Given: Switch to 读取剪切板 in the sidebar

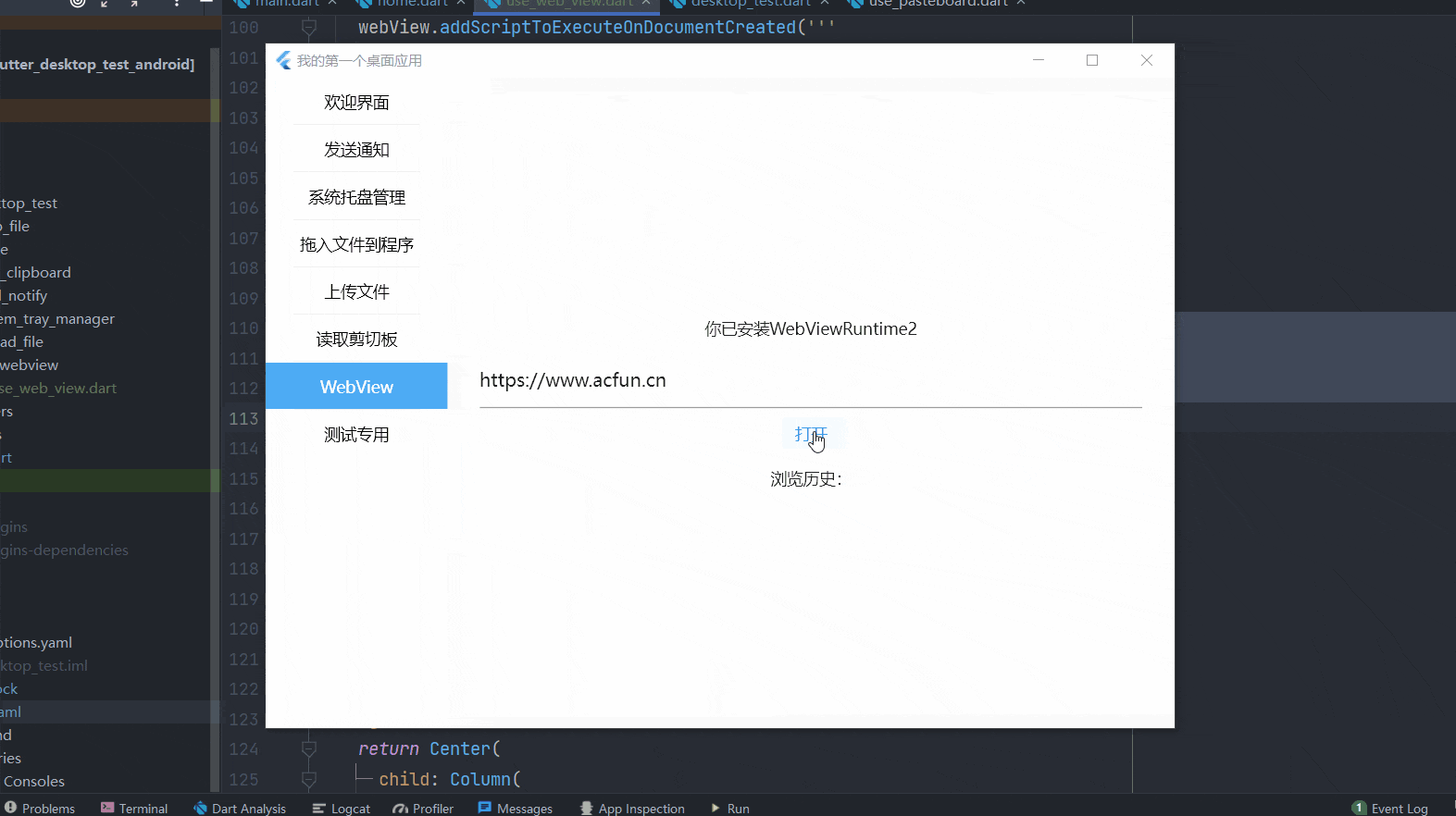Looking at the screenshot, I should click(356, 340).
